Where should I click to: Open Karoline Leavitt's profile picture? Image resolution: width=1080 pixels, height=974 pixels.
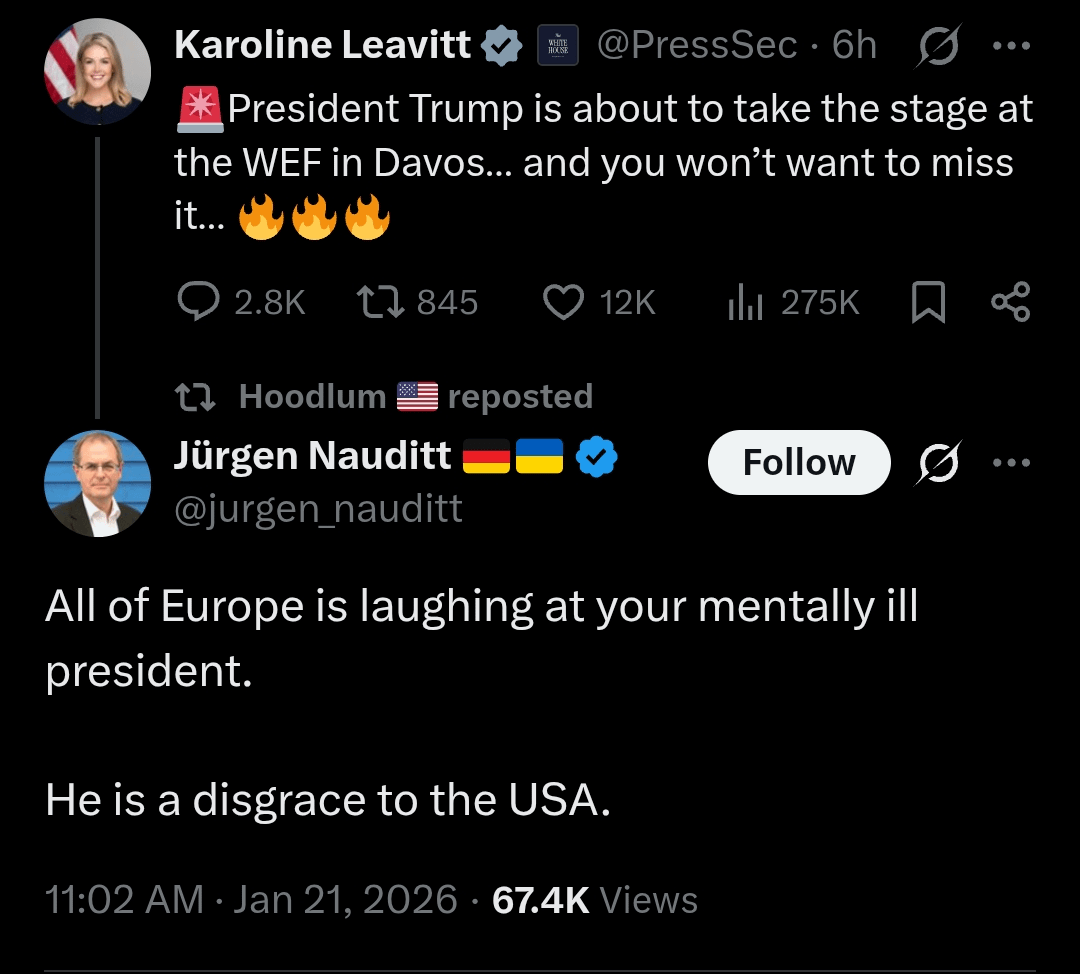[97, 72]
